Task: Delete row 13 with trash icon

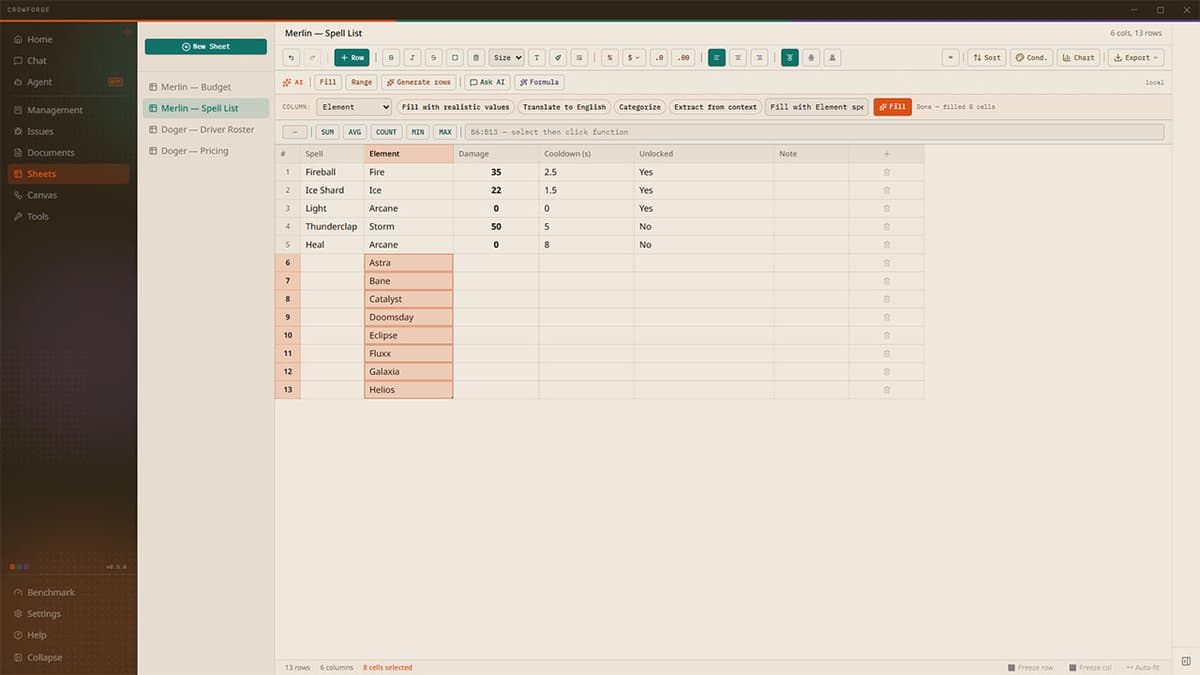Action: coord(886,390)
